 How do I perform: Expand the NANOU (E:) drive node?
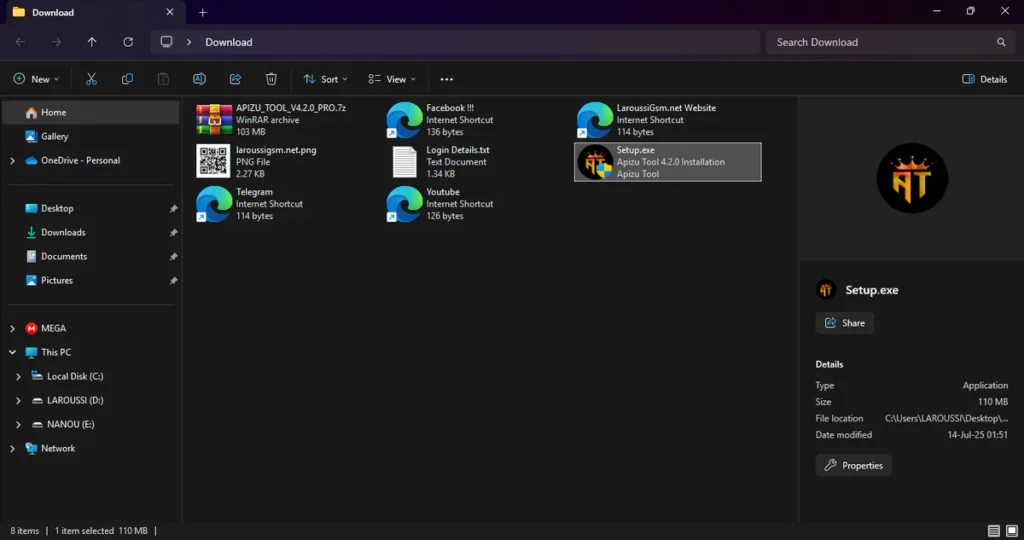click(x=18, y=424)
